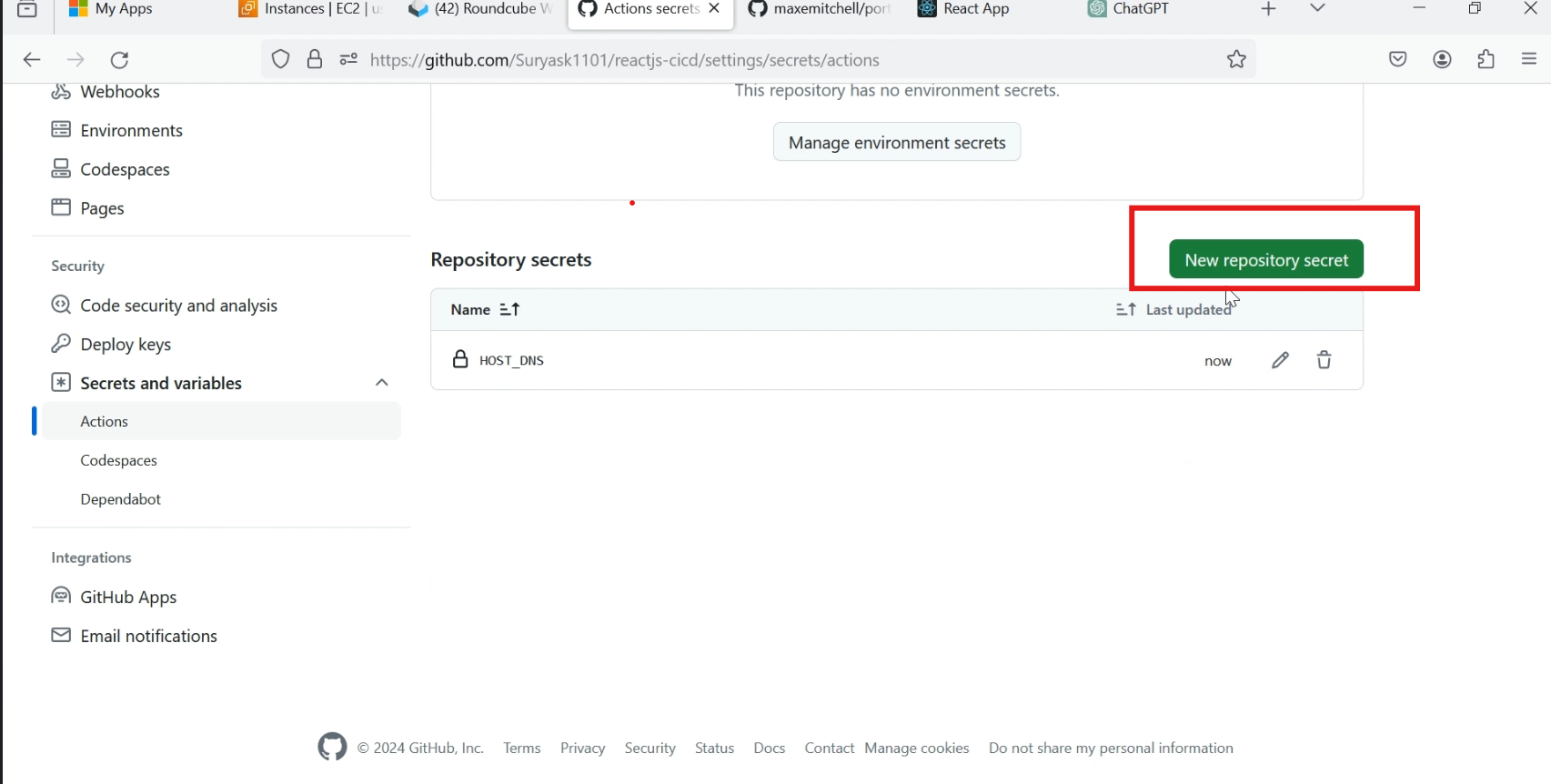Switch to the Instances EC2 tab
The width and height of the screenshot is (1551, 784).
click(311, 9)
